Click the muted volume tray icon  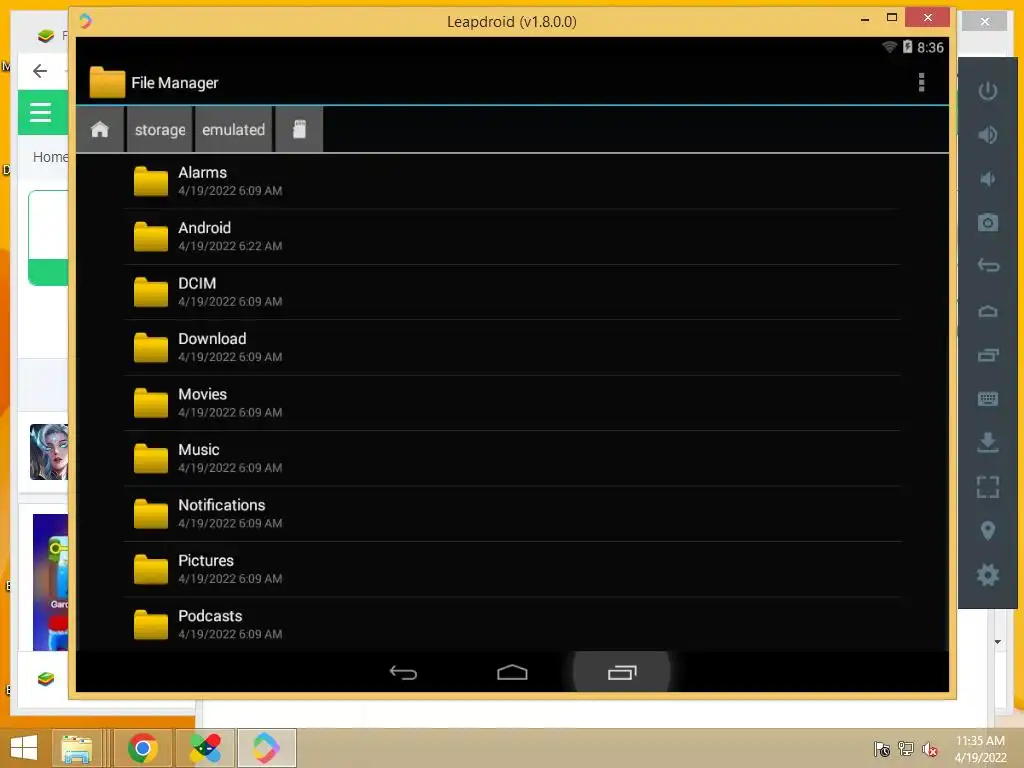pos(929,749)
